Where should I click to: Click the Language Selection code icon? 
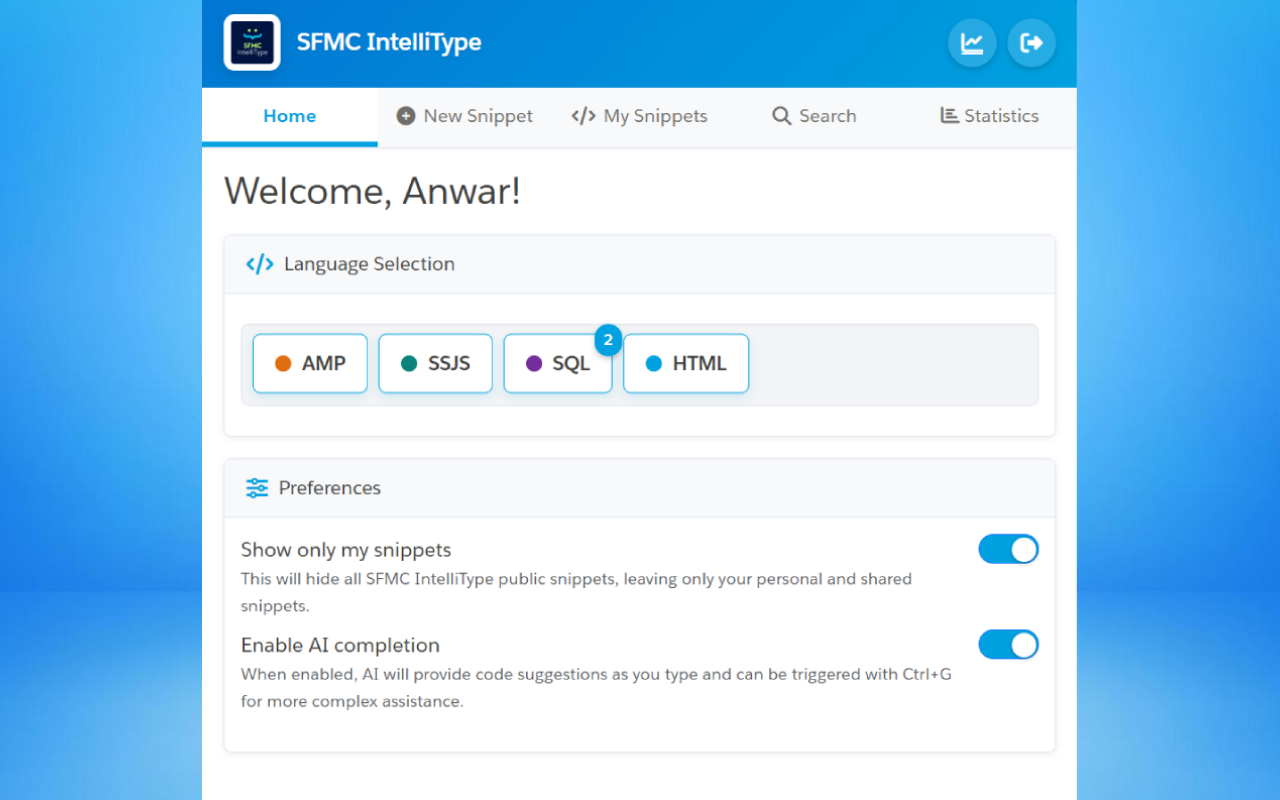pos(260,264)
